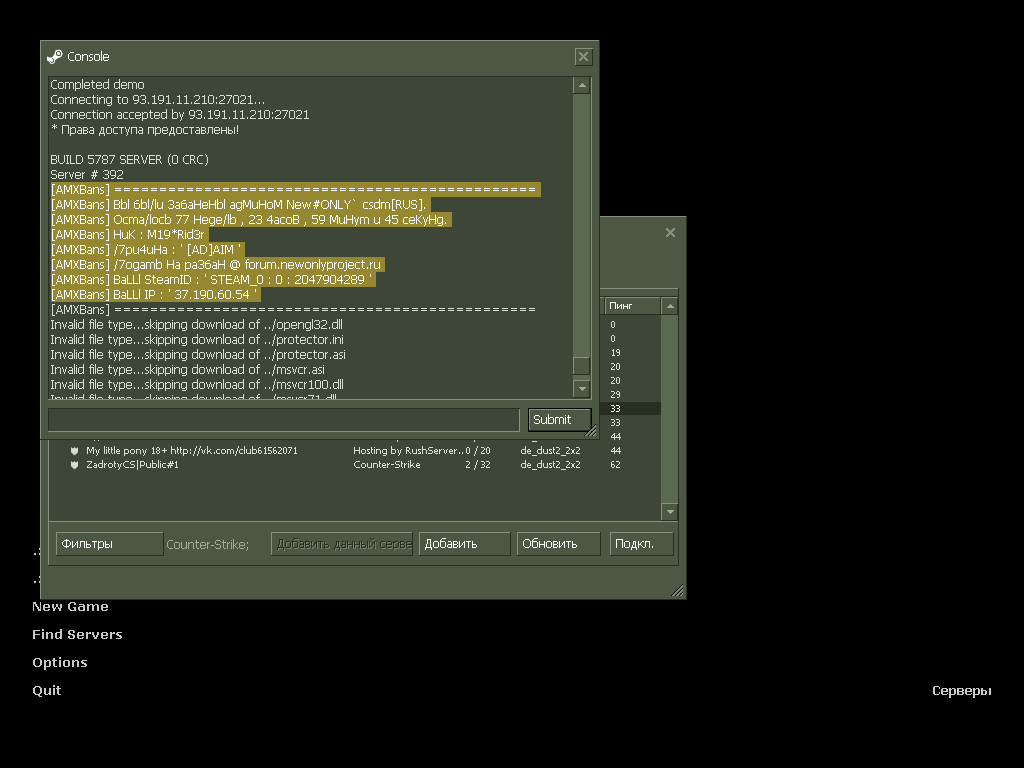Click the Console scrollbar up arrow
Image resolution: width=1024 pixels, height=768 pixels.
pos(581,86)
